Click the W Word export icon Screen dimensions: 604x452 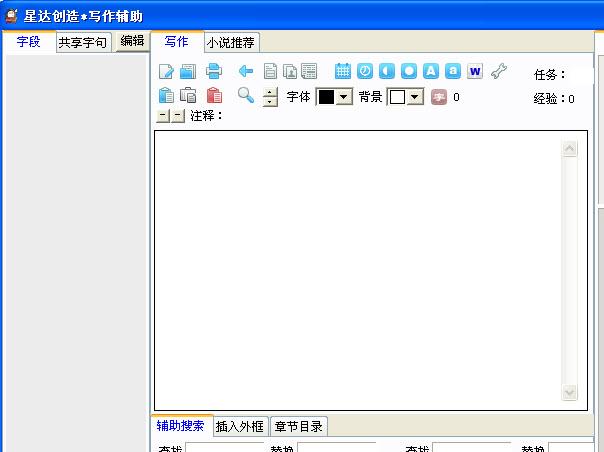pos(475,71)
